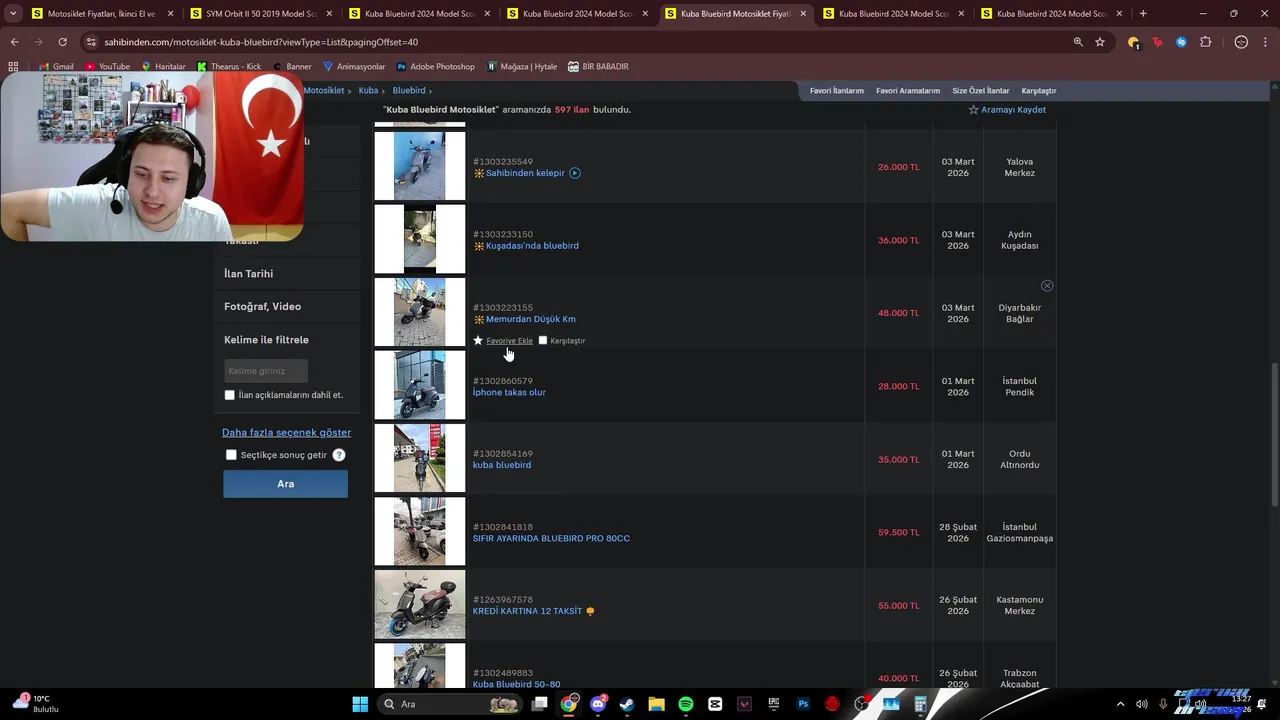Click the Windows taskbar Ara search box
The height and width of the screenshot is (720, 1280).
[x=450, y=704]
